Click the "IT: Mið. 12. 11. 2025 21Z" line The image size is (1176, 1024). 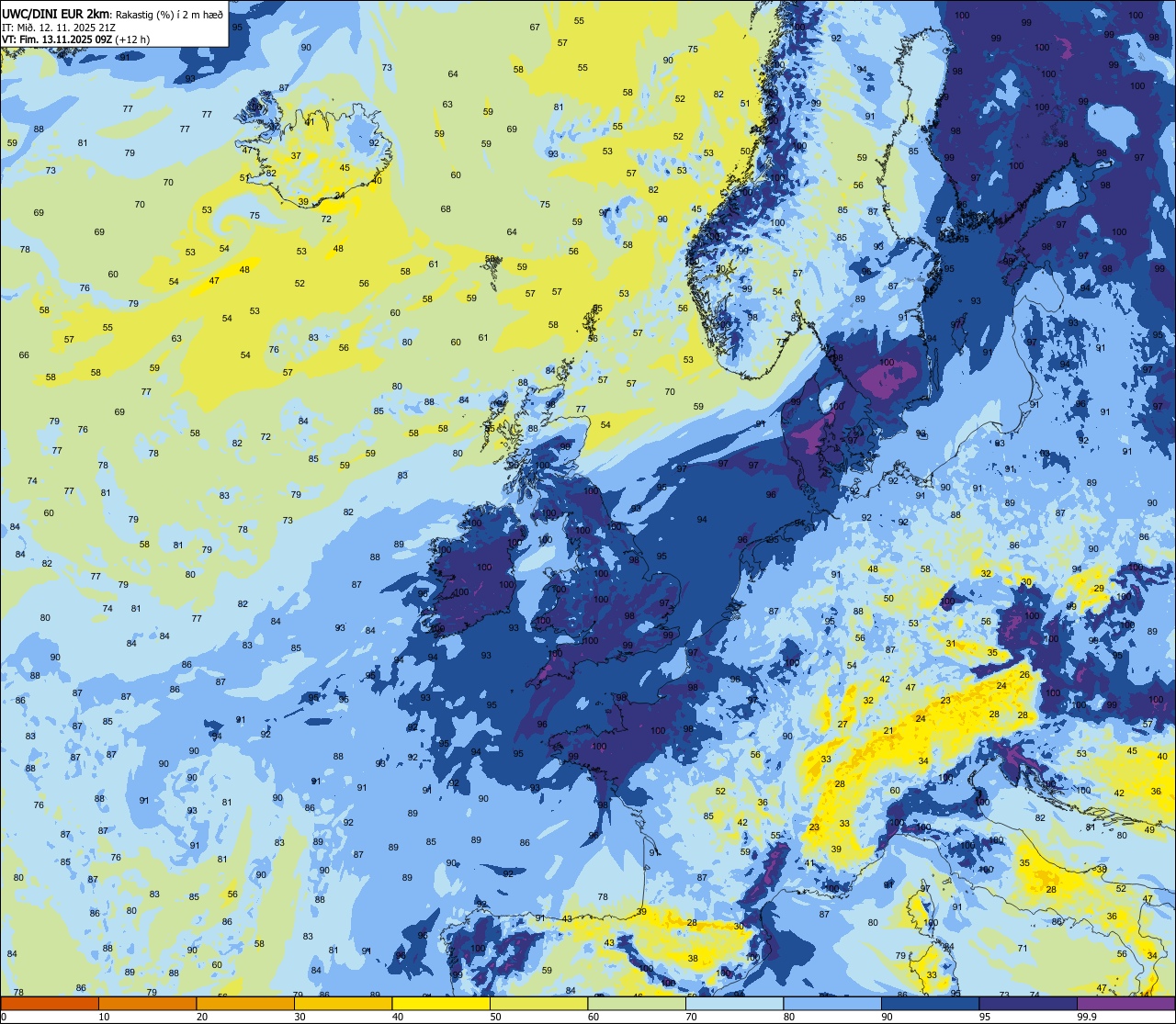59,27
